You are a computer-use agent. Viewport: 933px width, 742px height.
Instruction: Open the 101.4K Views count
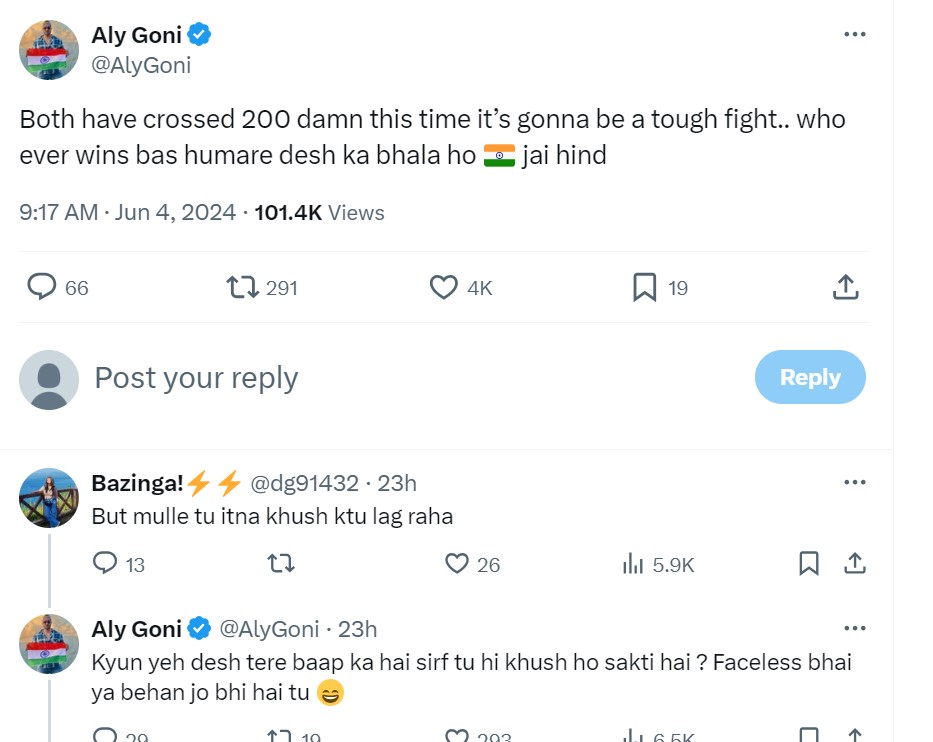(319, 212)
